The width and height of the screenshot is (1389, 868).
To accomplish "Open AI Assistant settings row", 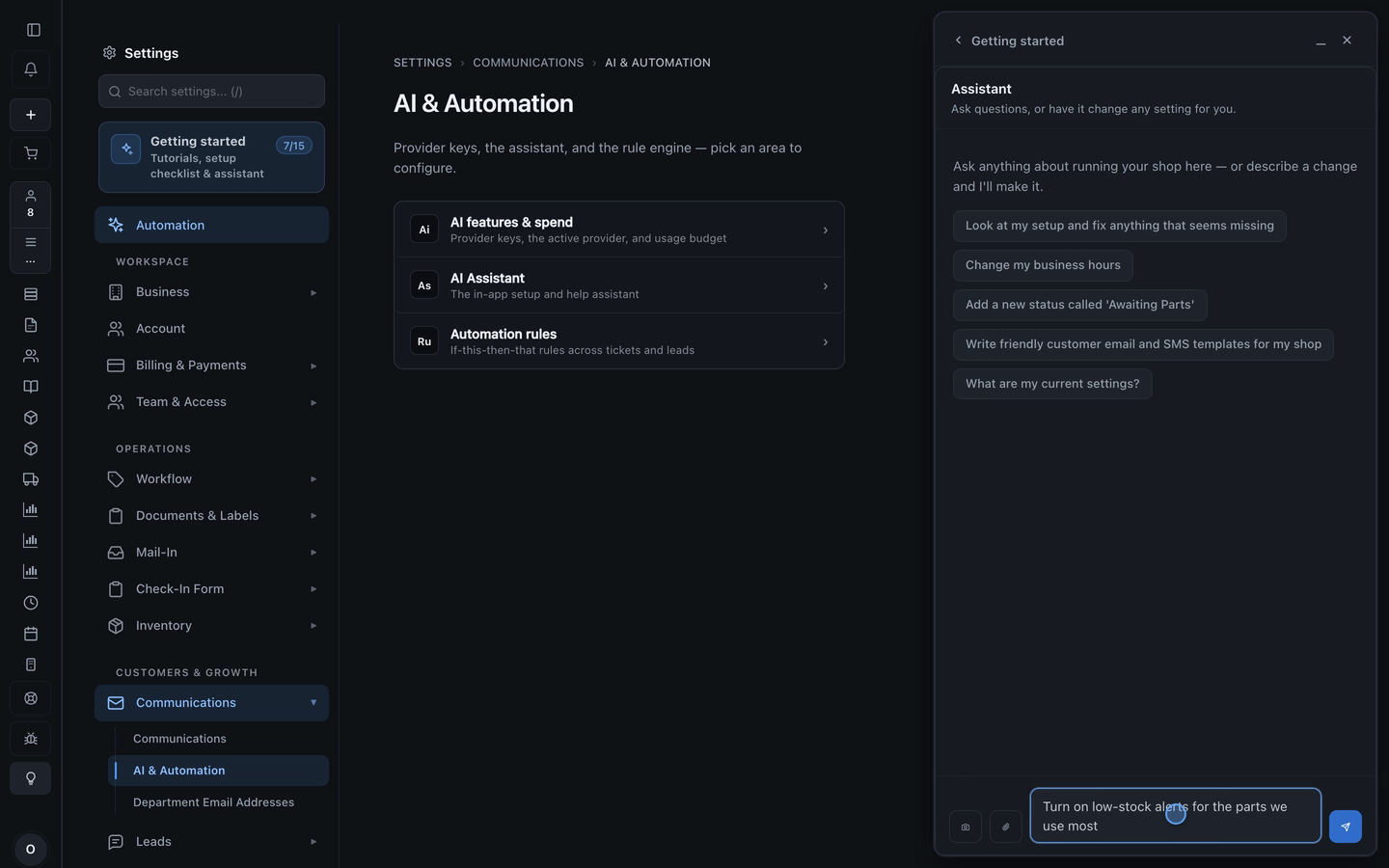I will point(619,285).
